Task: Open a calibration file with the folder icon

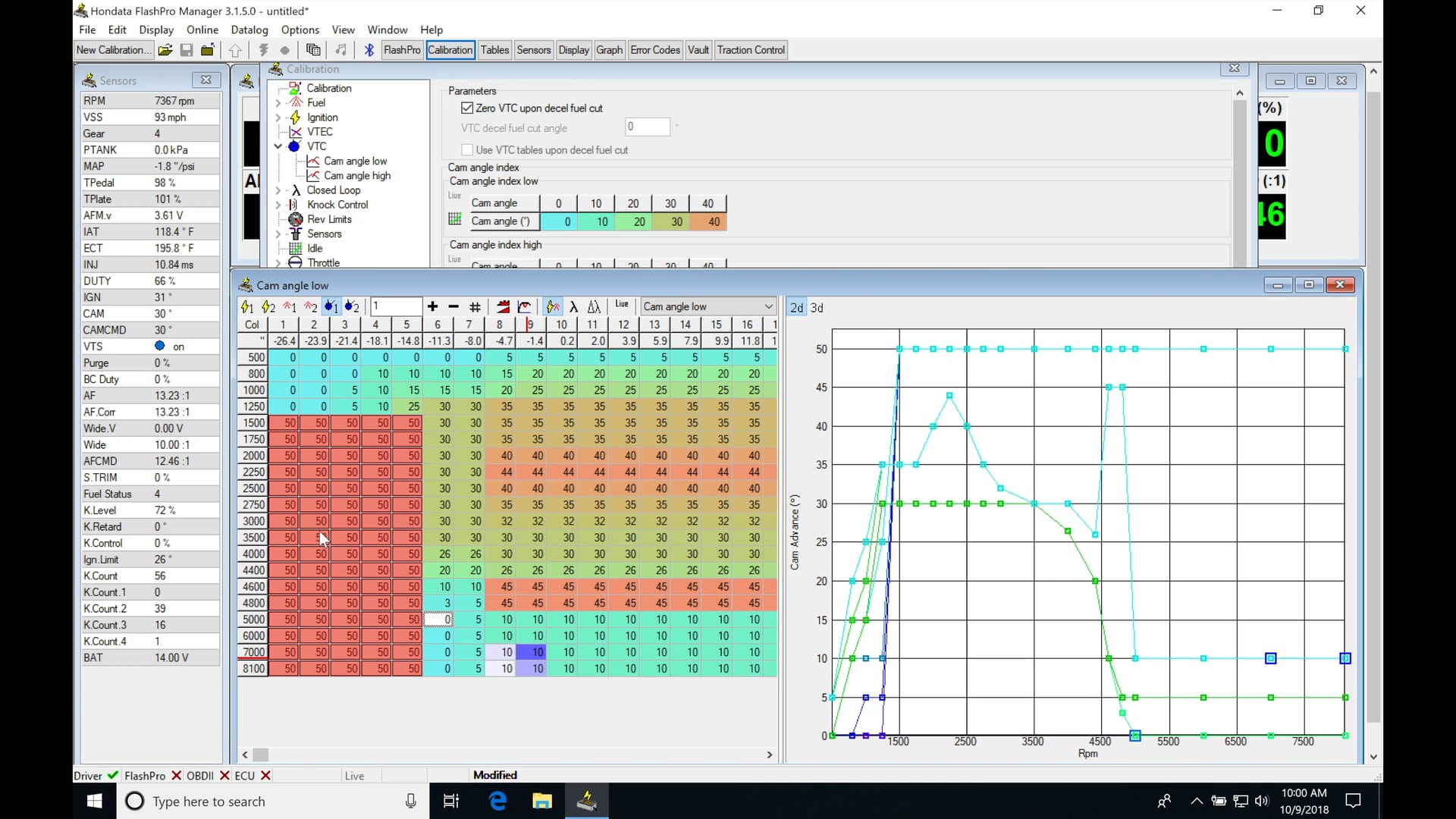Action: pos(165,50)
